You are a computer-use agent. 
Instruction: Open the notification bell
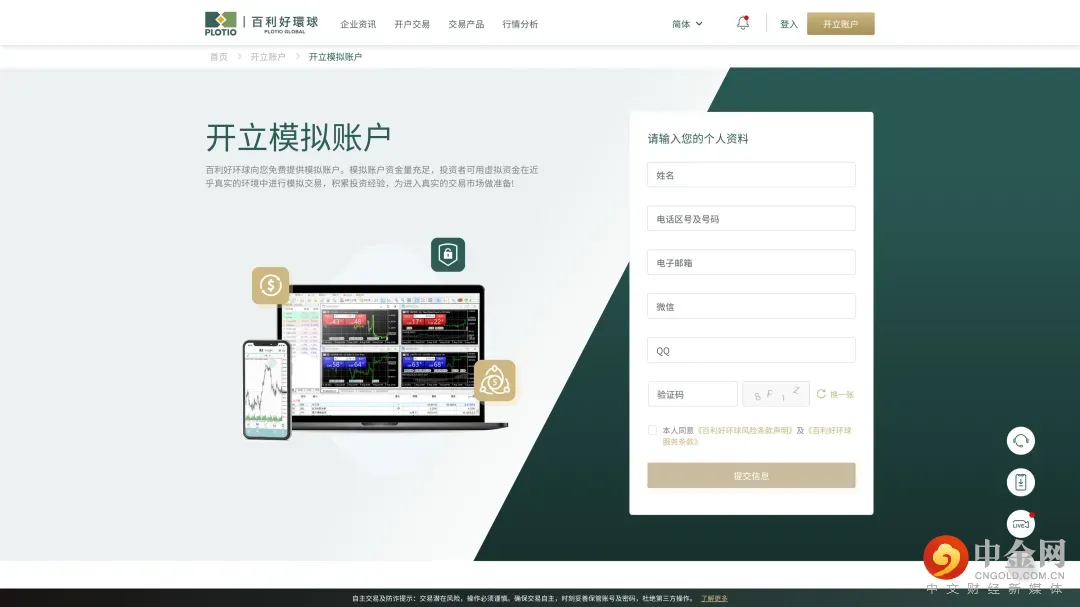coord(742,23)
